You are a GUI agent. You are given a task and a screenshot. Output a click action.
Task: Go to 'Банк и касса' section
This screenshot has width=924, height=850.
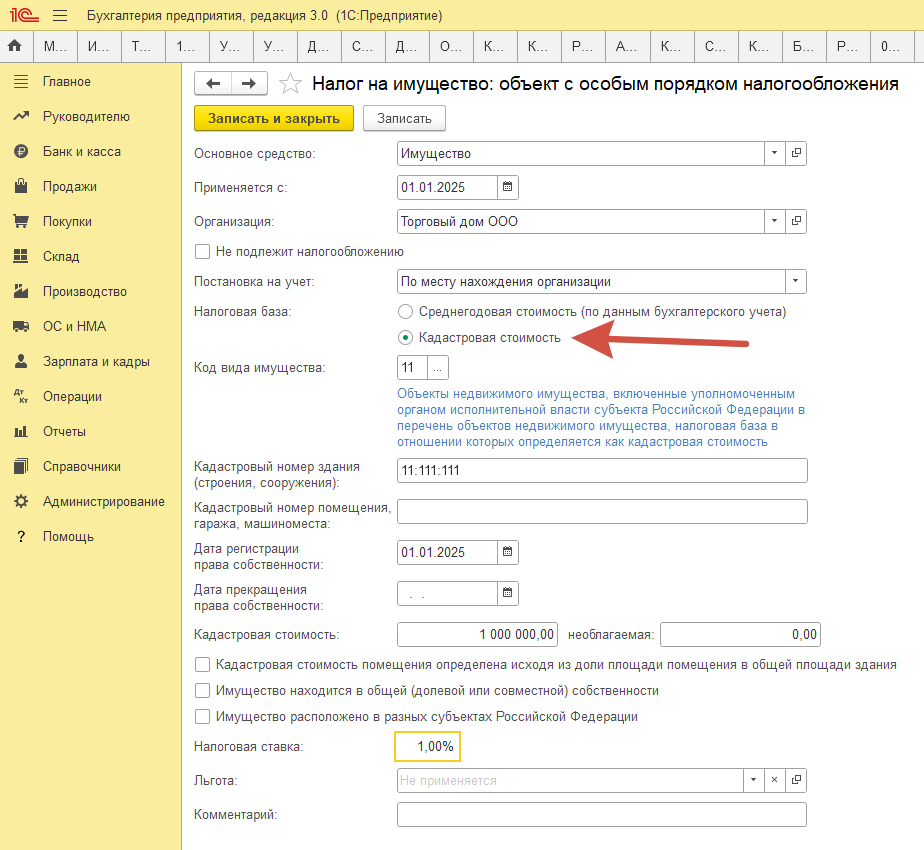pos(81,152)
